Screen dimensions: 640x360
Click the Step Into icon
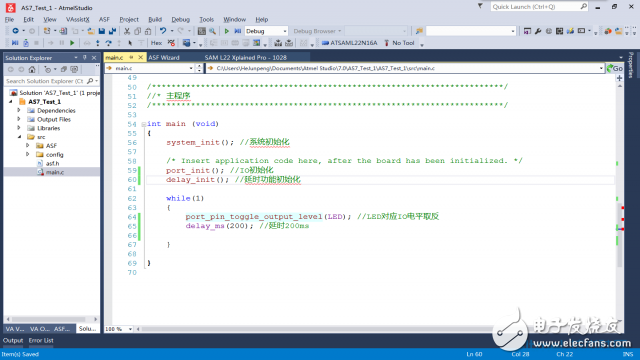coord(98,43)
